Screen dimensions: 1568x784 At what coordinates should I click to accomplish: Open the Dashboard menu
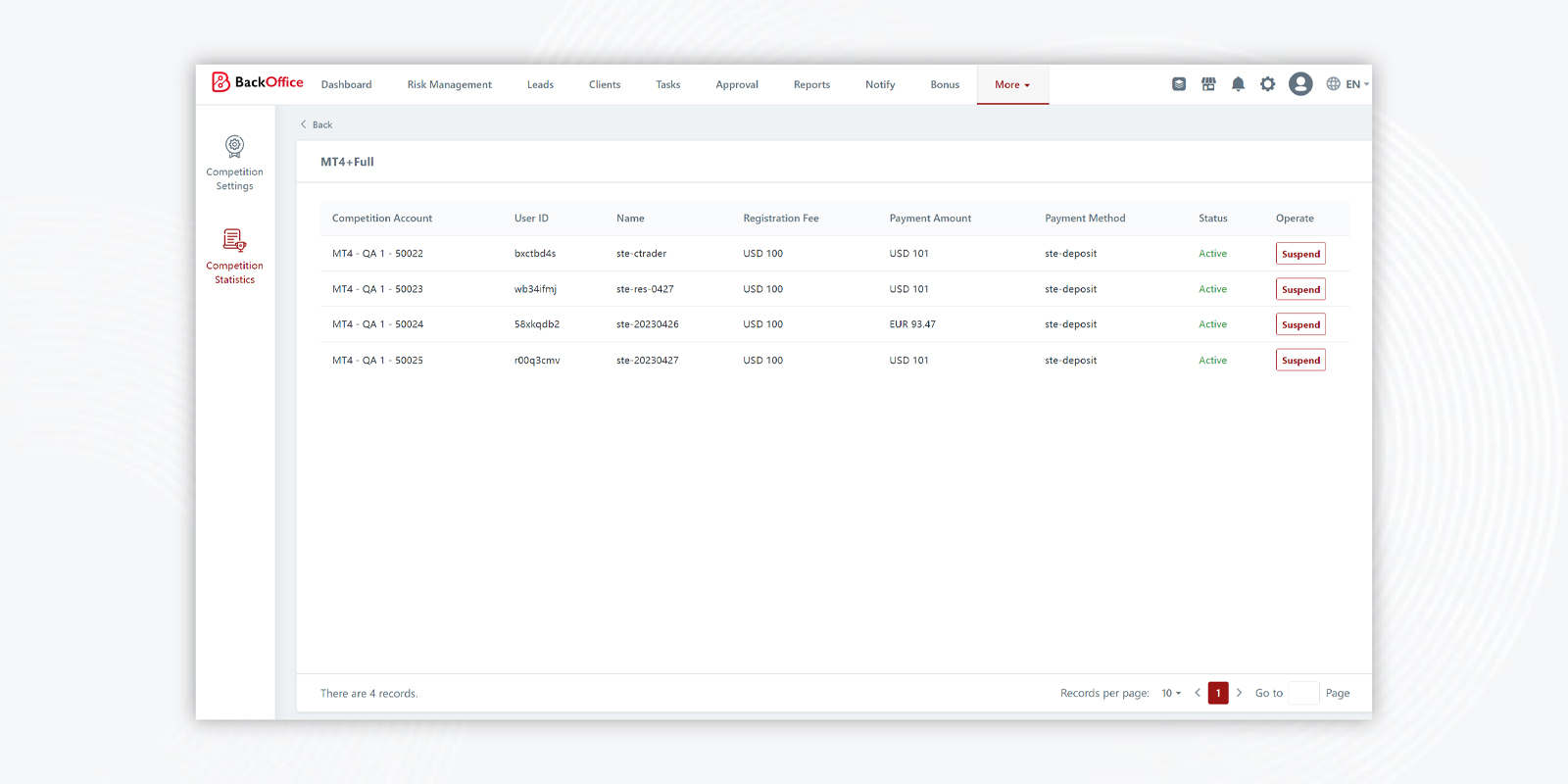(347, 85)
